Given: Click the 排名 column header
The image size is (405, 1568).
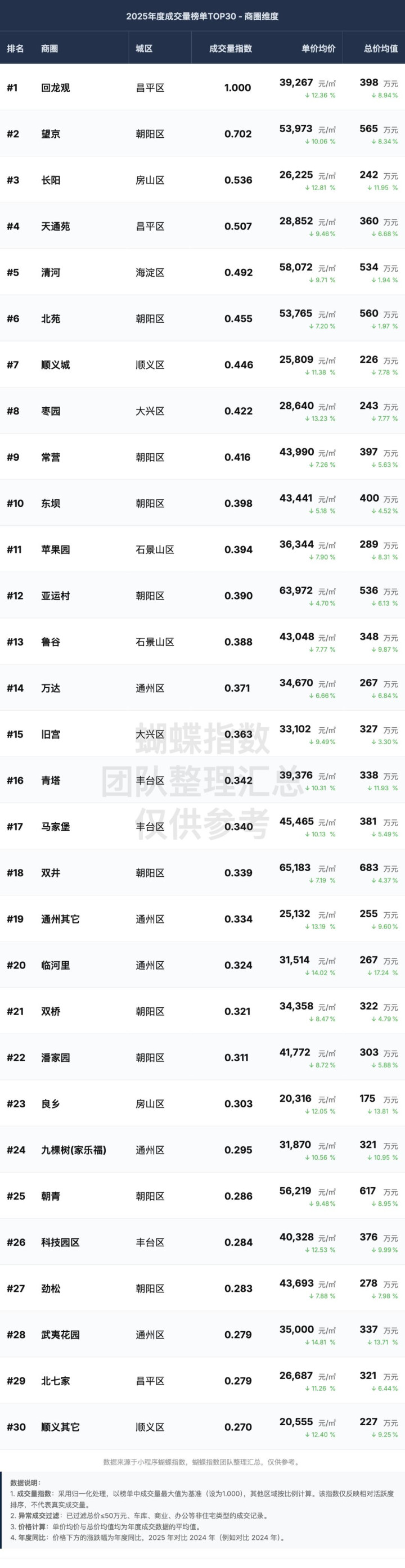Looking at the screenshot, I should tap(15, 49).
